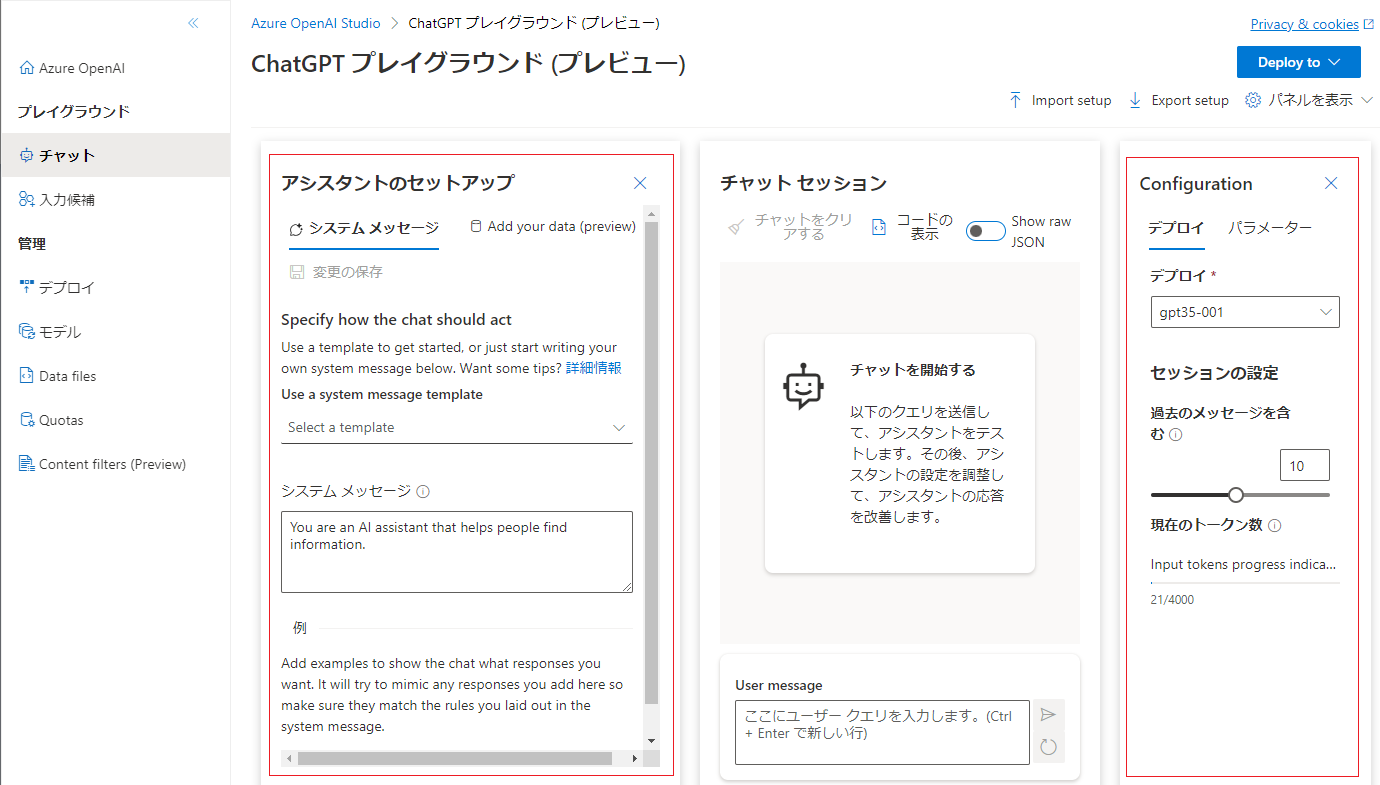Image resolution: width=1380 pixels, height=785 pixels.
Task: Click the external link icon beside Privacy & cookies
Action: [x=1368, y=25]
